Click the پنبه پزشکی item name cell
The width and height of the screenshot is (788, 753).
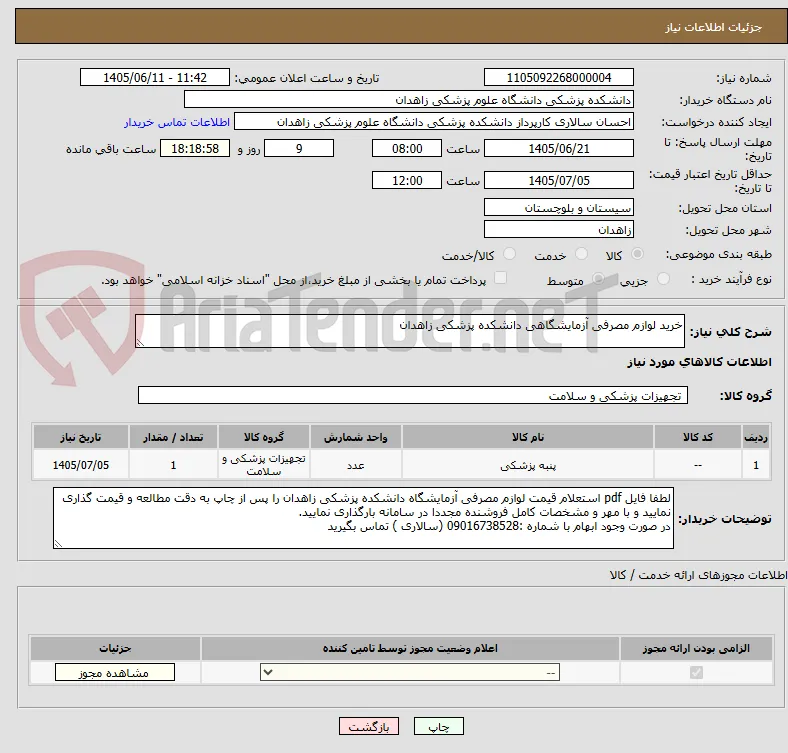tap(528, 465)
